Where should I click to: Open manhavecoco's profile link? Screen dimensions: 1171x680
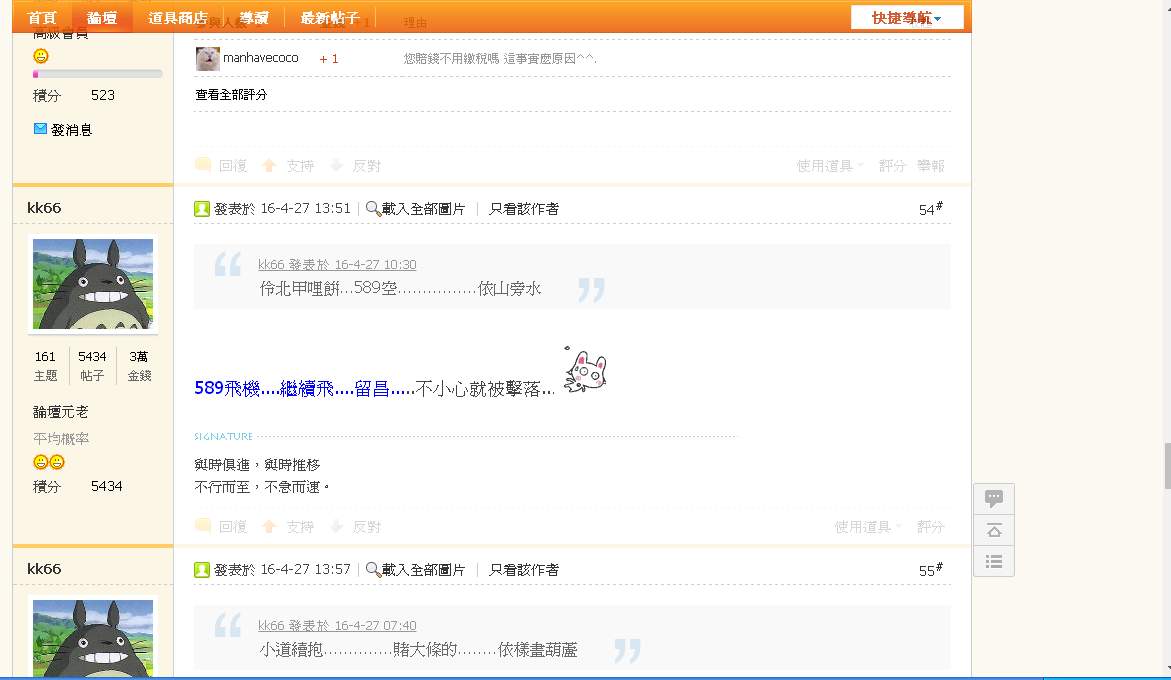(x=261, y=58)
